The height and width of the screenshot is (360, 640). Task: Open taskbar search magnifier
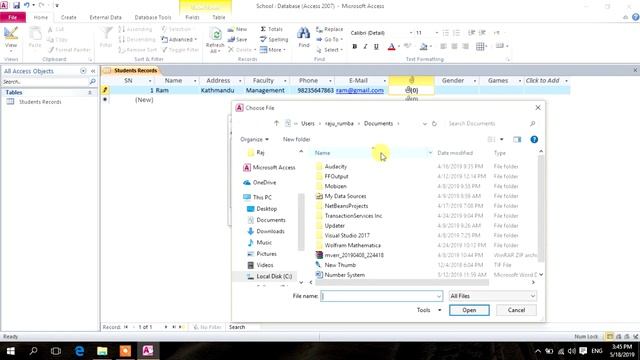coord(33,351)
